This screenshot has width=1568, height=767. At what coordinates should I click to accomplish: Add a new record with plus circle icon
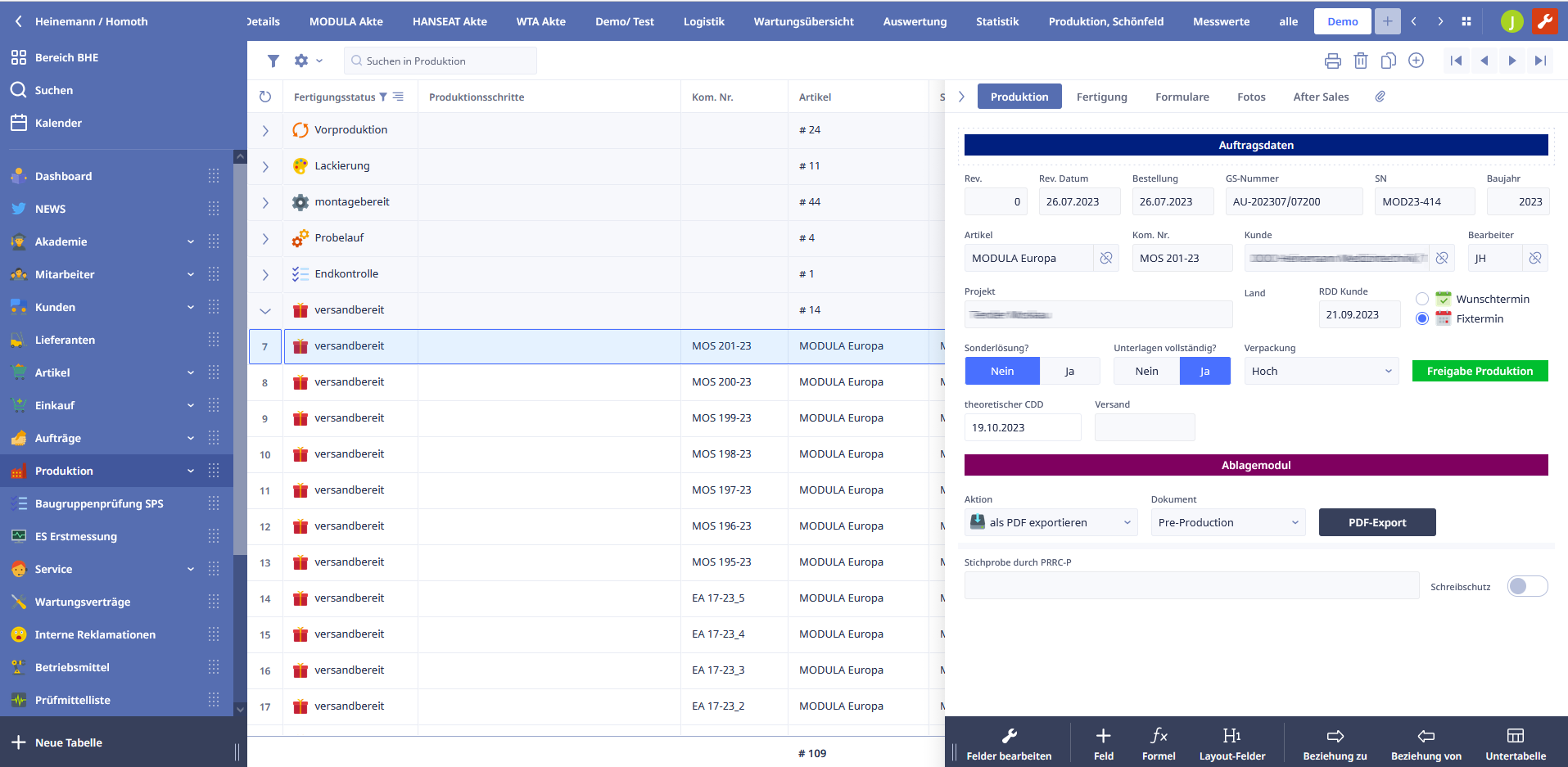pos(1417,61)
